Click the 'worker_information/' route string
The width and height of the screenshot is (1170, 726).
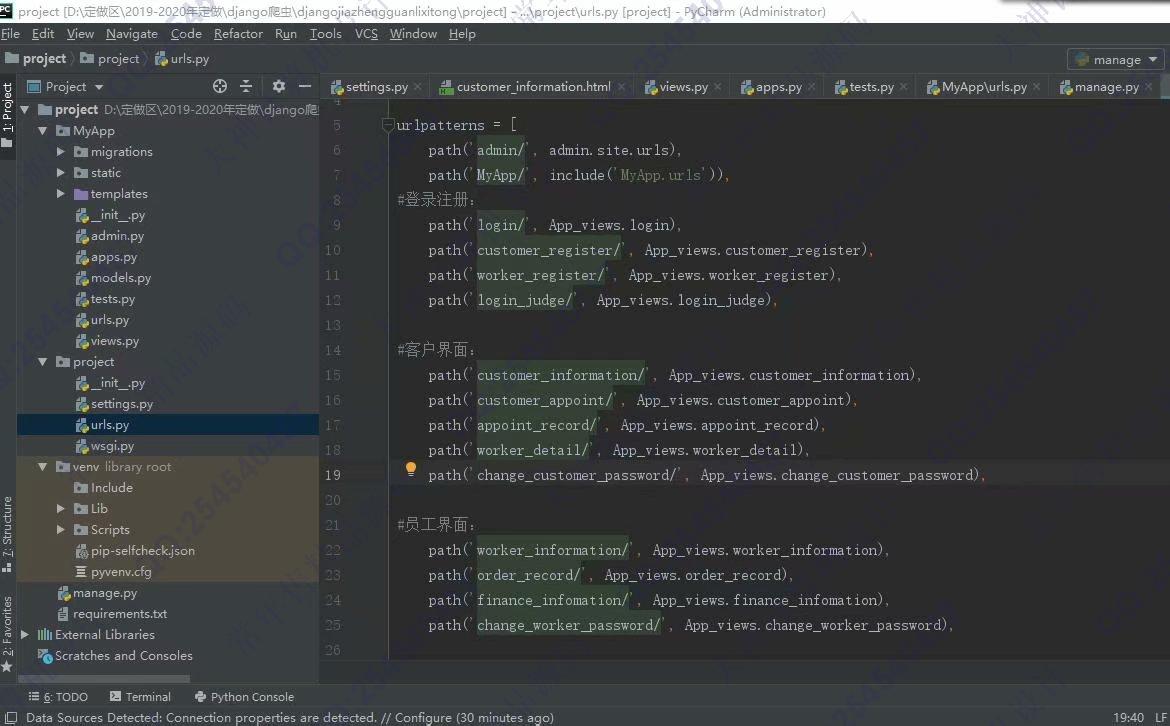click(x=553, y=550)
